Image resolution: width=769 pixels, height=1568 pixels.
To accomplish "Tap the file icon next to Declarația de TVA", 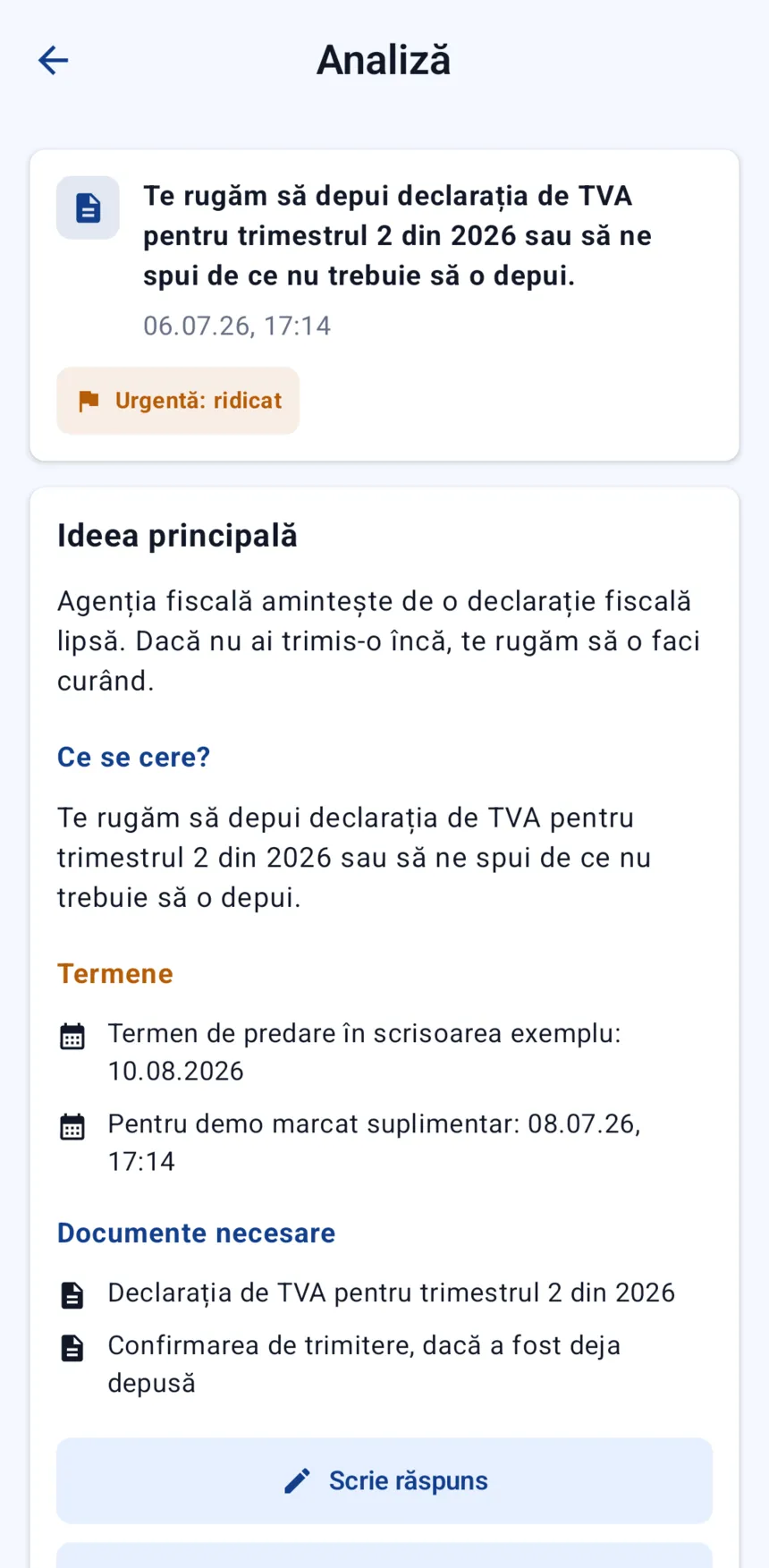I will [x=72, y=1294].
